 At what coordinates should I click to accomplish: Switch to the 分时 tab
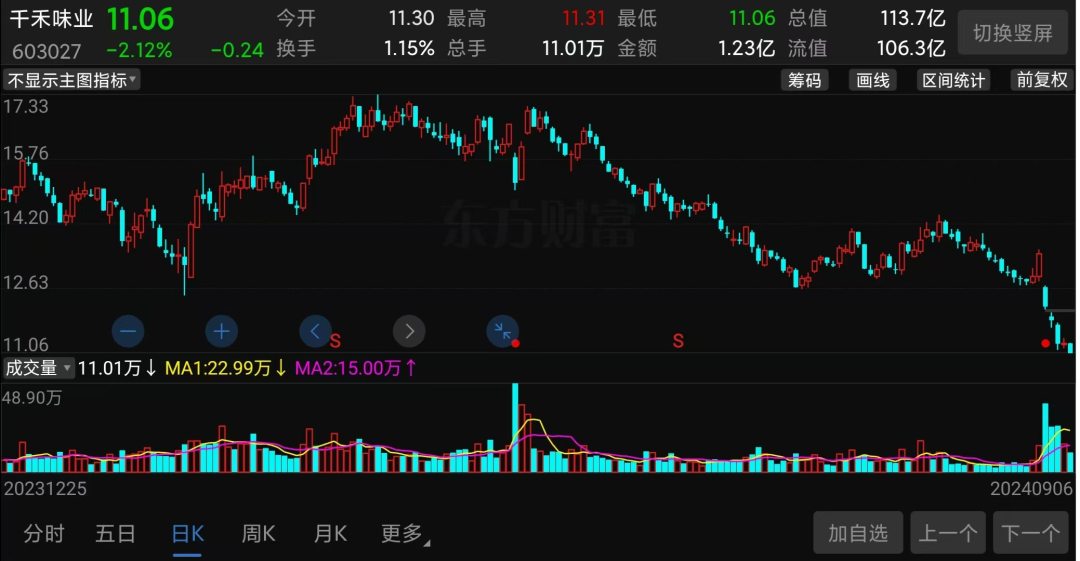[44, 533]
